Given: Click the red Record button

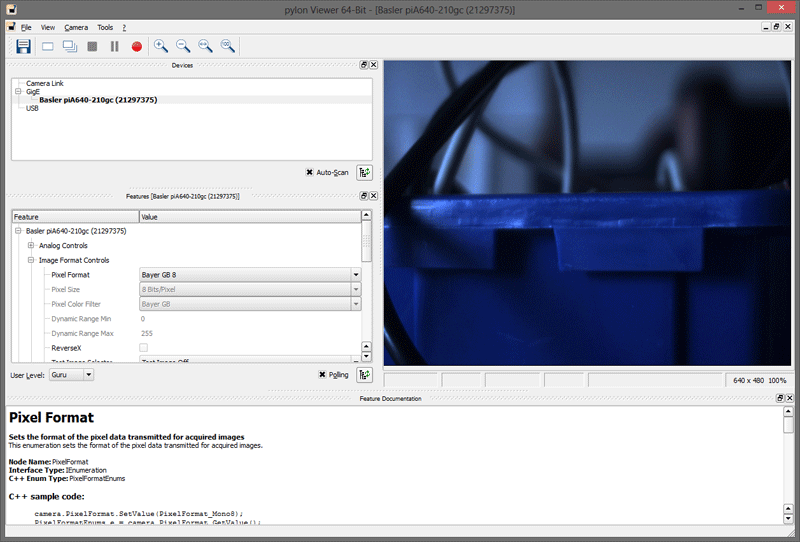Looking at the screenshot, I should 137,46.
